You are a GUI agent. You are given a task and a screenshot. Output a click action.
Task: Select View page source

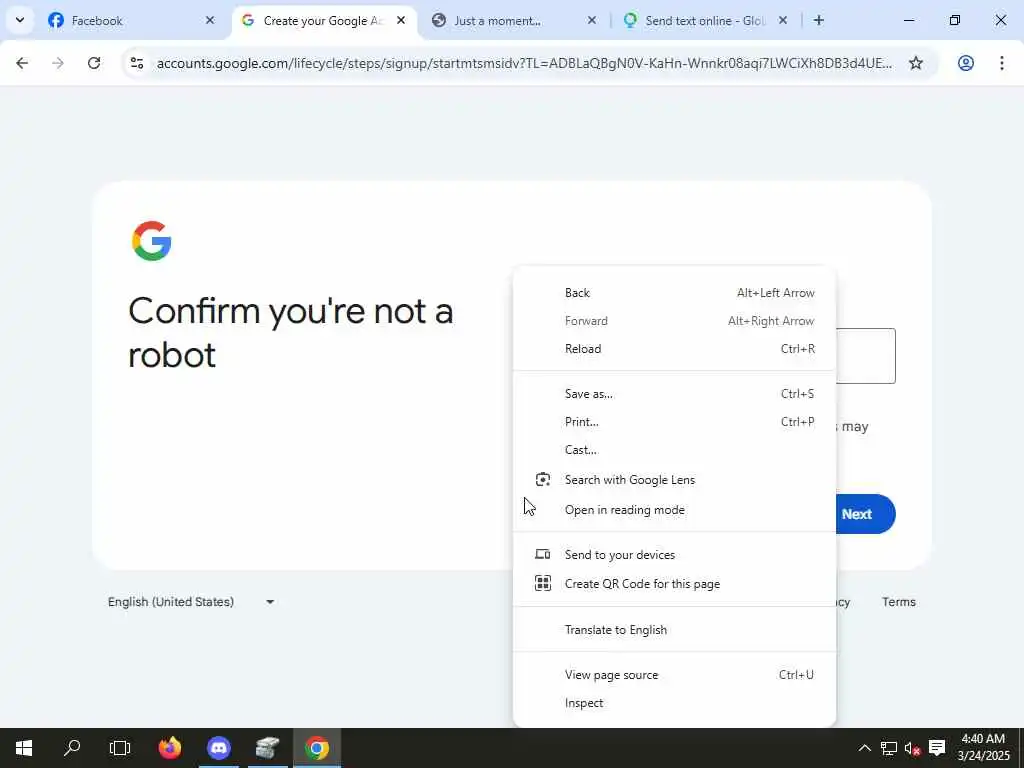click(674, 675)
